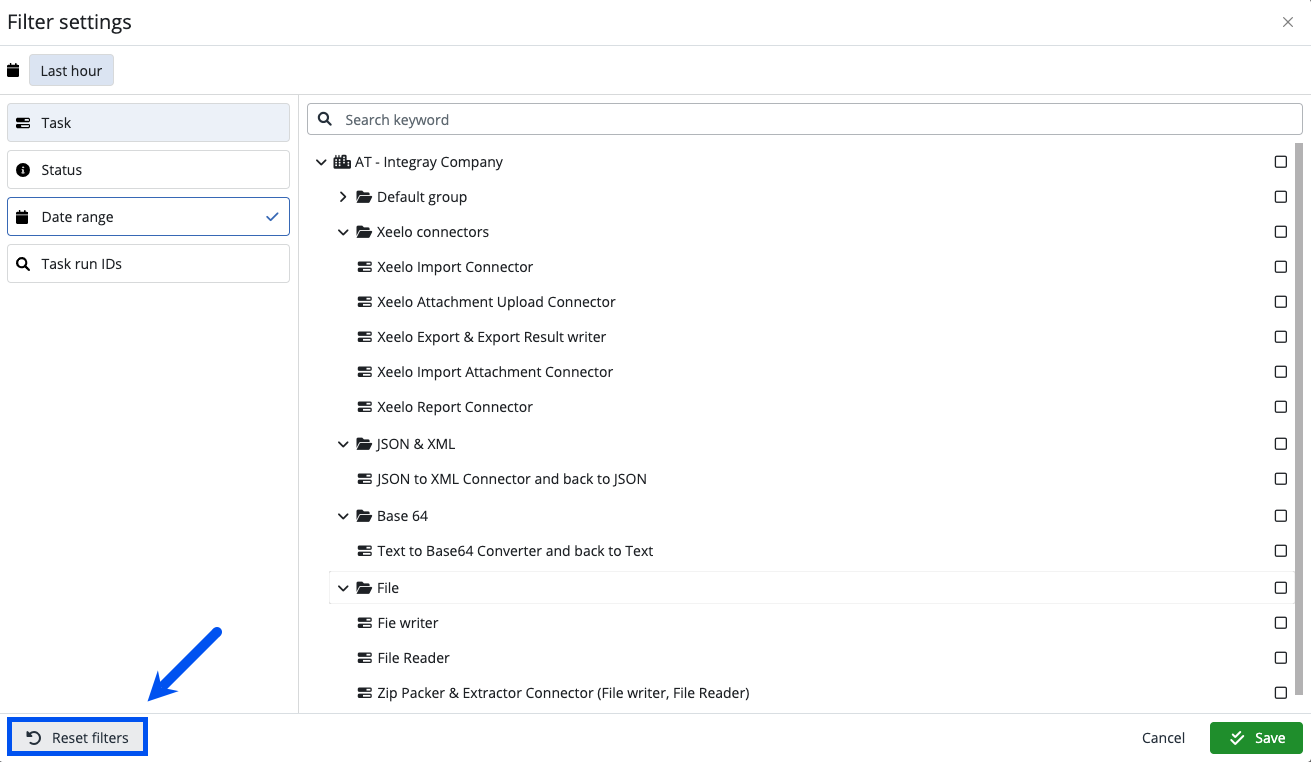Click the Task run IDs magnifier icon
The height and width of the screenshot is (762, 1311).
pyautogui.click(x=24, y=263)
